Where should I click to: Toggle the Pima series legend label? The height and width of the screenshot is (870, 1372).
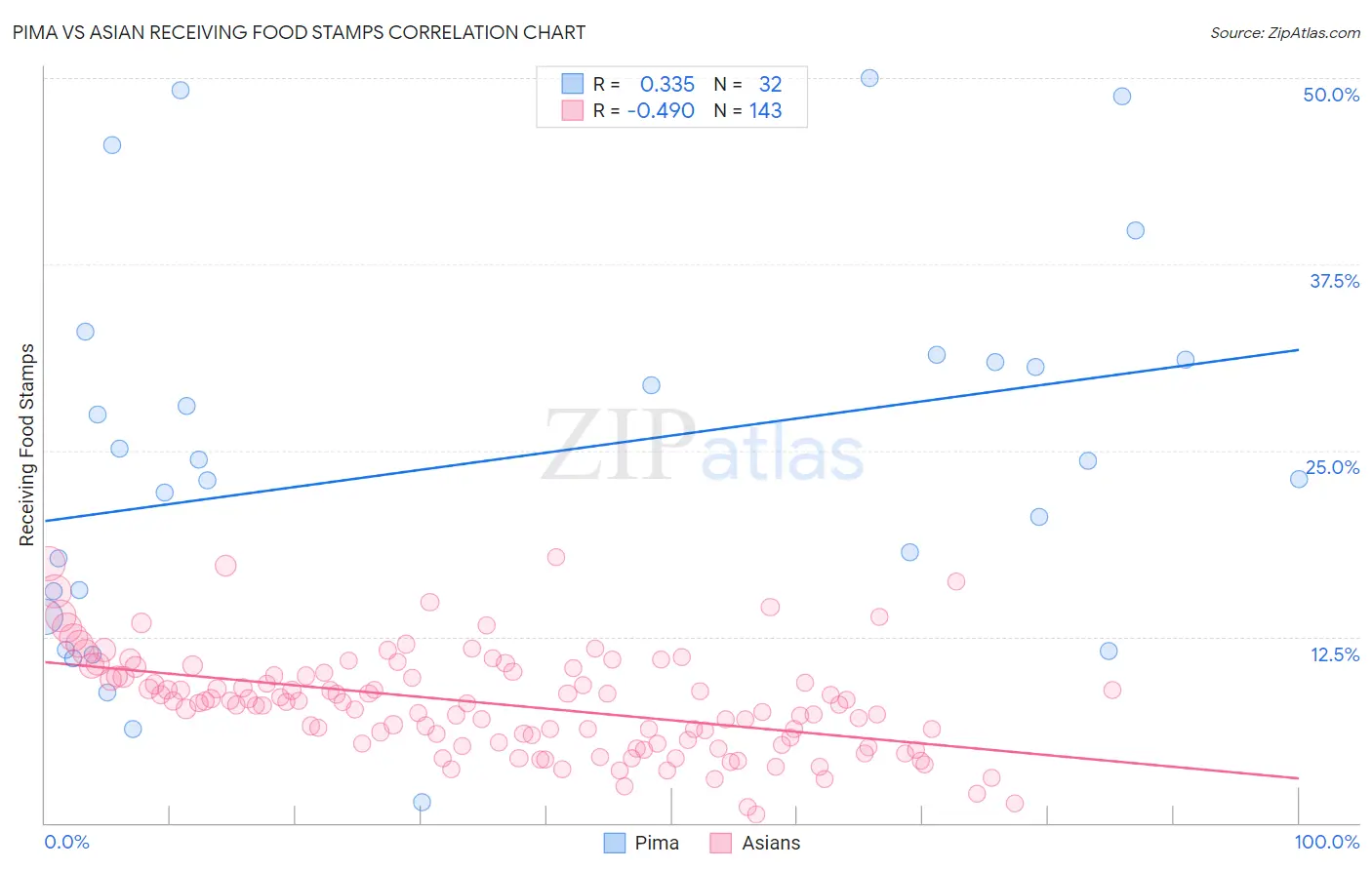point(657,843)
